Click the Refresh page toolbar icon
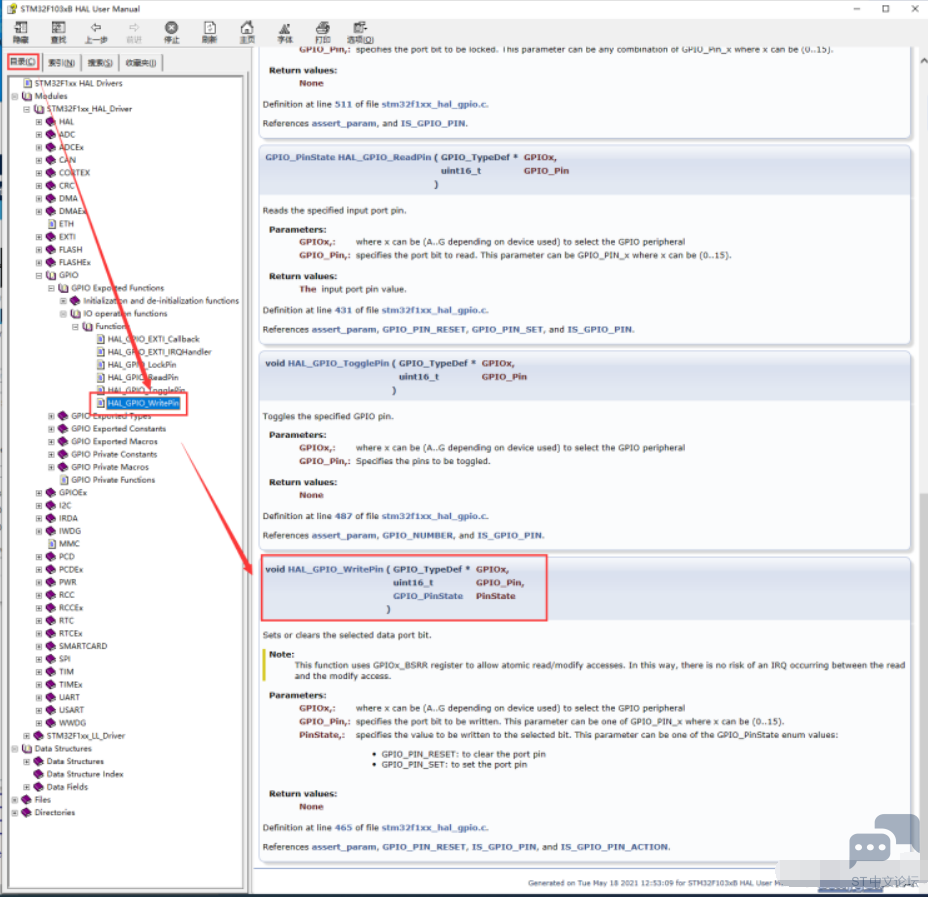Screen dimensions: 928x897 (x=210, y=32)
